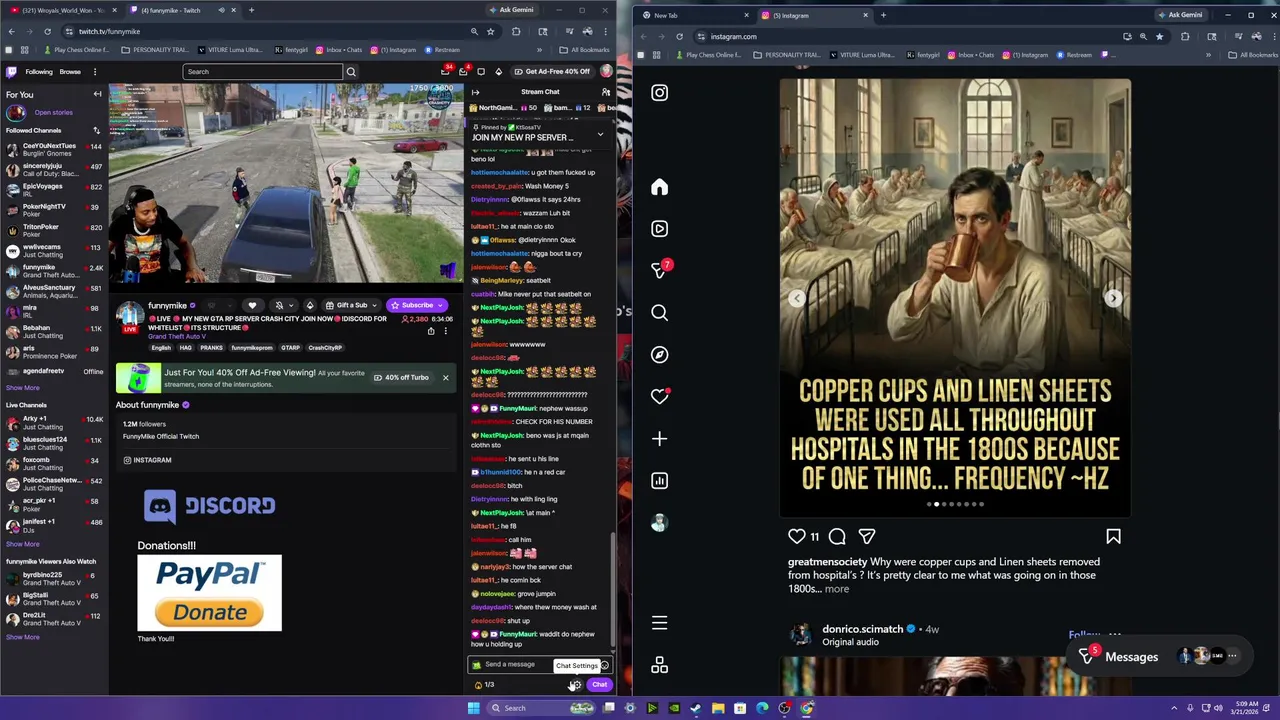Open Instagram Reels icon in sidebar
This screenshot has height=720, width=1280.
point(659,229)
